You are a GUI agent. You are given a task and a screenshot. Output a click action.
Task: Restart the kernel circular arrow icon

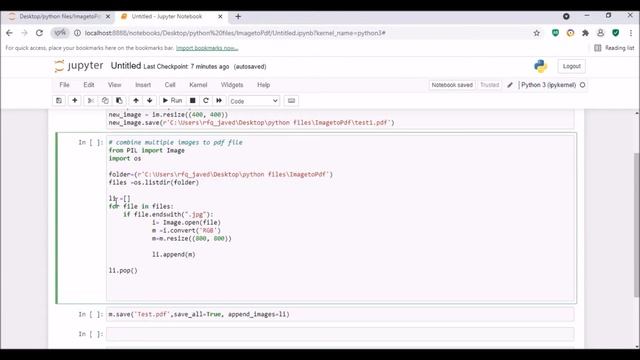point(206,100)
